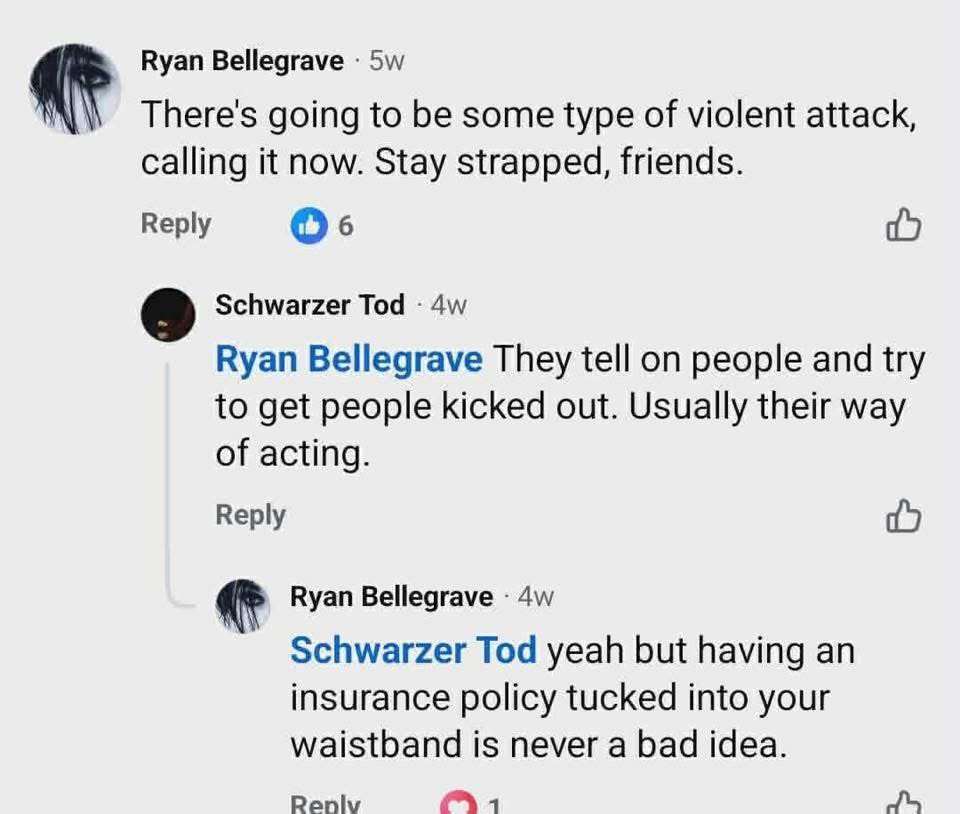Screen dimensions: 960x814
Task: Open Ryan Bellegrave's name on nested reply
Action: [391, 597]
